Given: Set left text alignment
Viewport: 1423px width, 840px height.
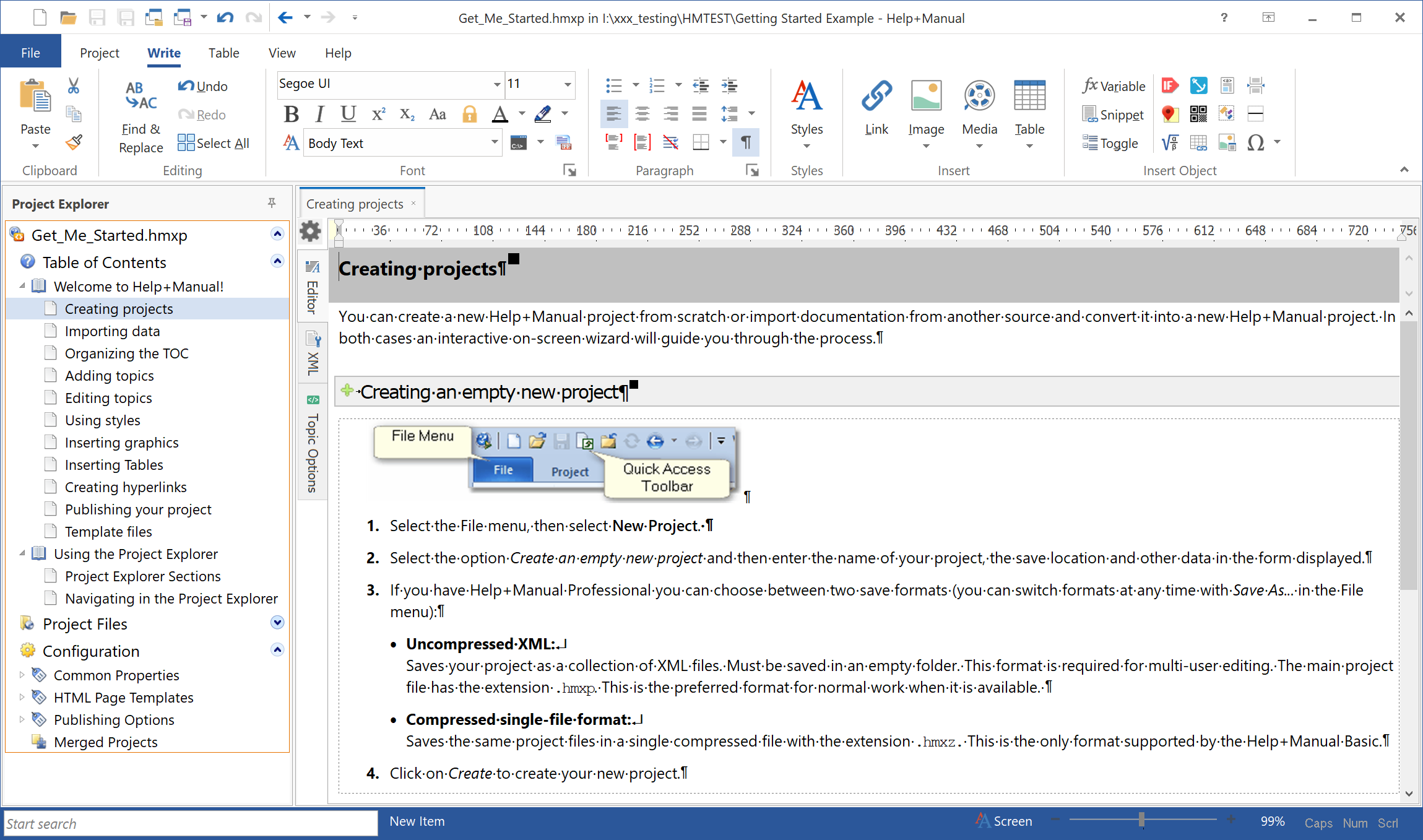Looking at the screenshot, I should click(613, 114).
